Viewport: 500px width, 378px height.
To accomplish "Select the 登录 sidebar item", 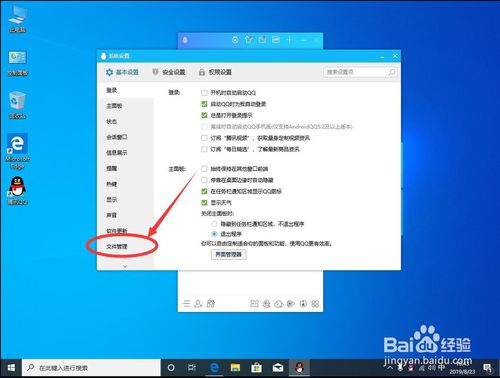I will point(125,90).
